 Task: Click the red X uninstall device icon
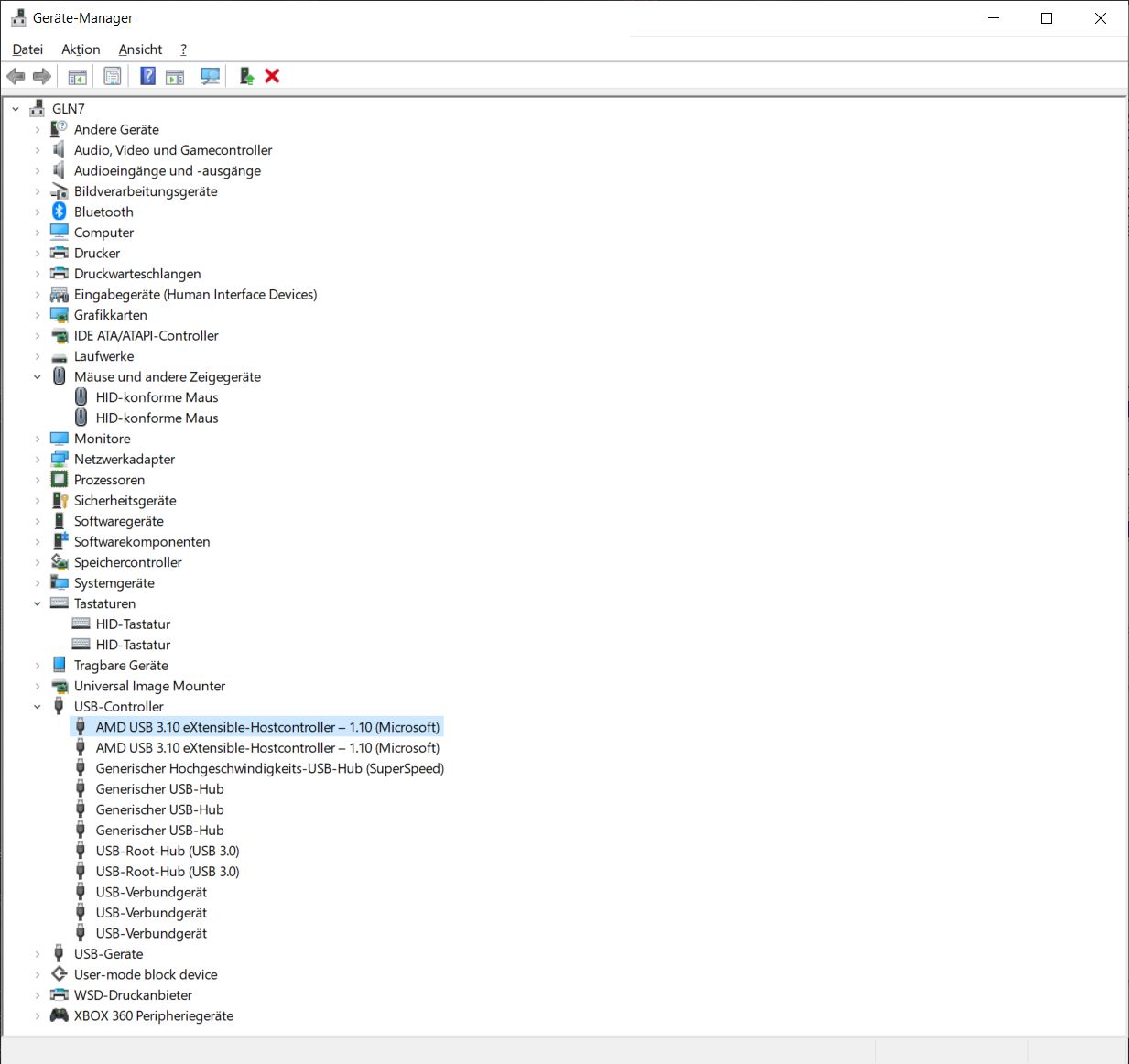coord(272,76)
